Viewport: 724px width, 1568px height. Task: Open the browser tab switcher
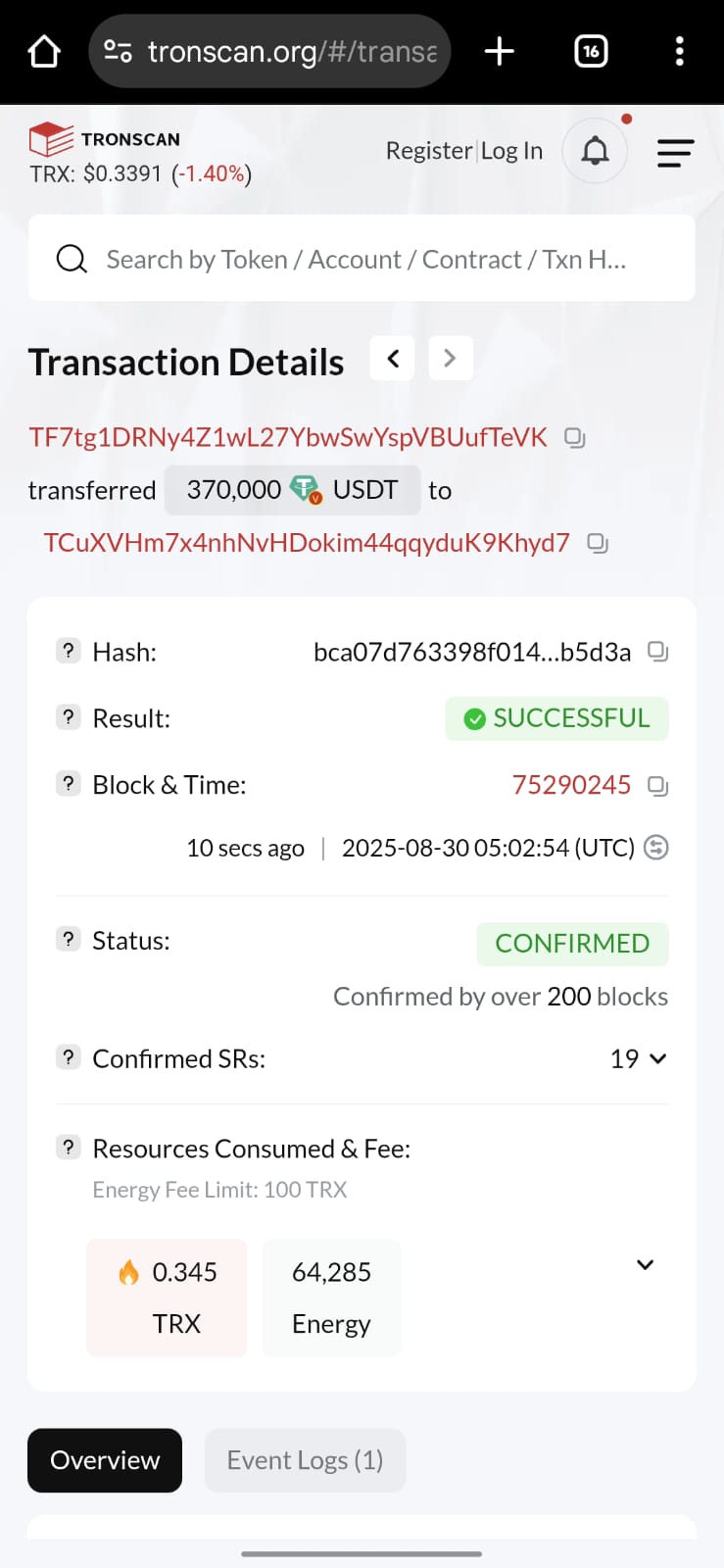591,51
